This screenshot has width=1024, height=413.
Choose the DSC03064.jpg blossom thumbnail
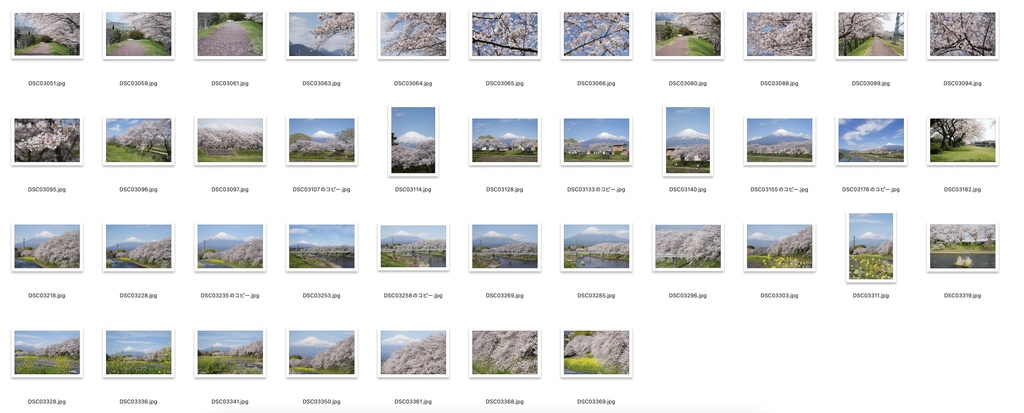coord(413,34)
